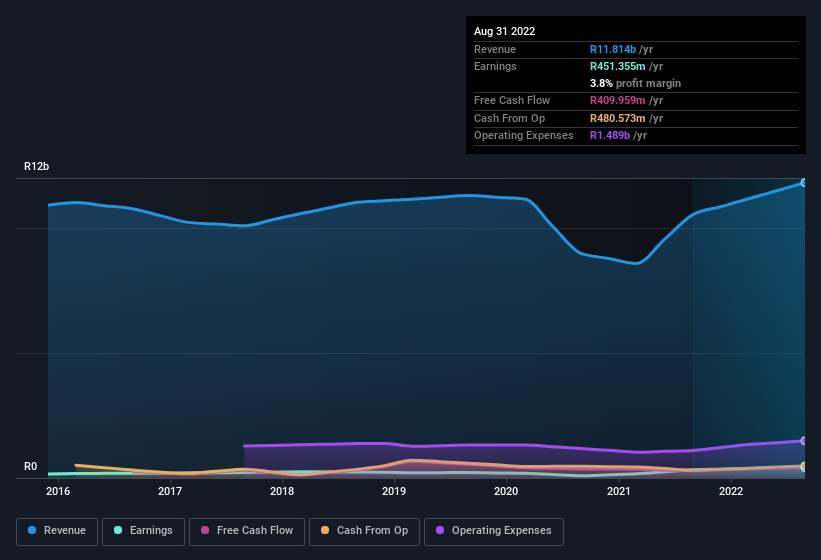
Task: Click the Aug 31 2022 tooltip date
Action: point(504,31)
